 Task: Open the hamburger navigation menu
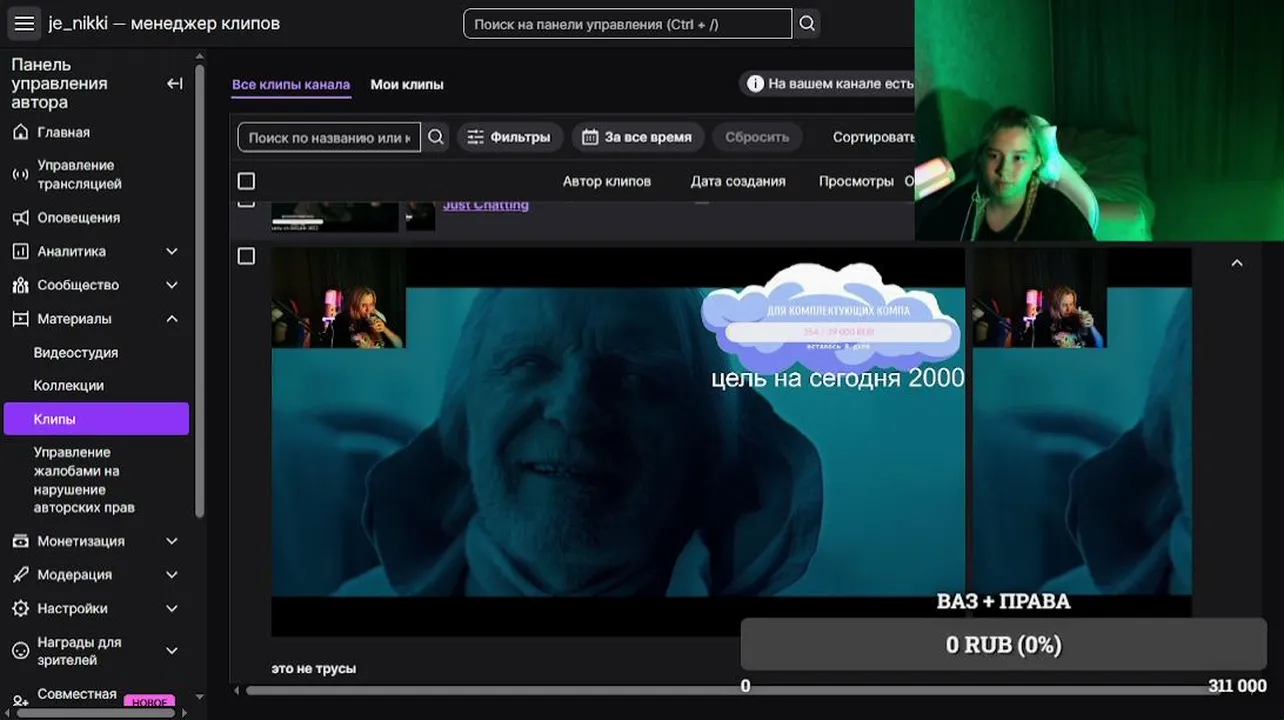pos(24,23)
